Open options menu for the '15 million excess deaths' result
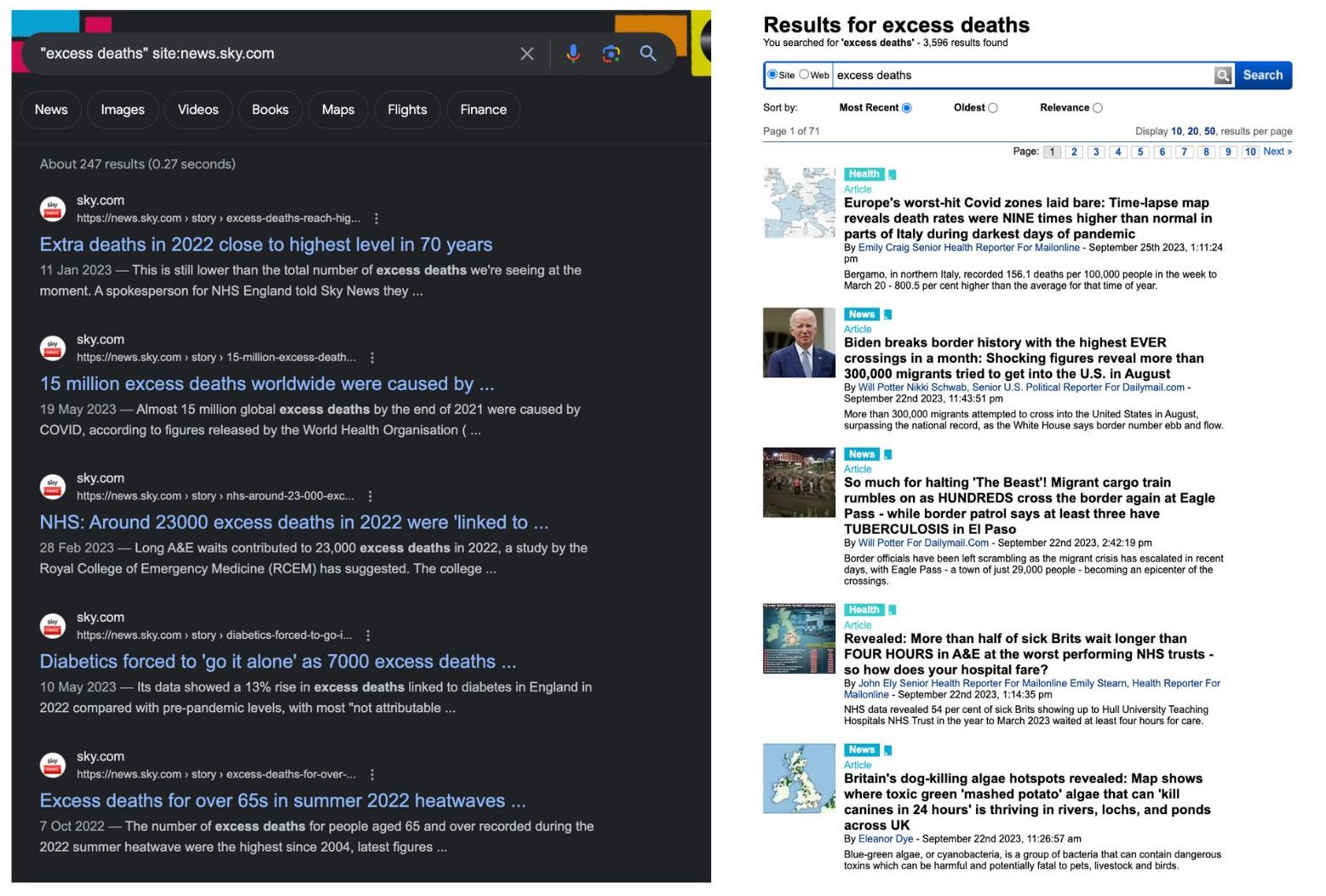The width and height of the screenshot is (1326, 896). click(x=372, y=358)
